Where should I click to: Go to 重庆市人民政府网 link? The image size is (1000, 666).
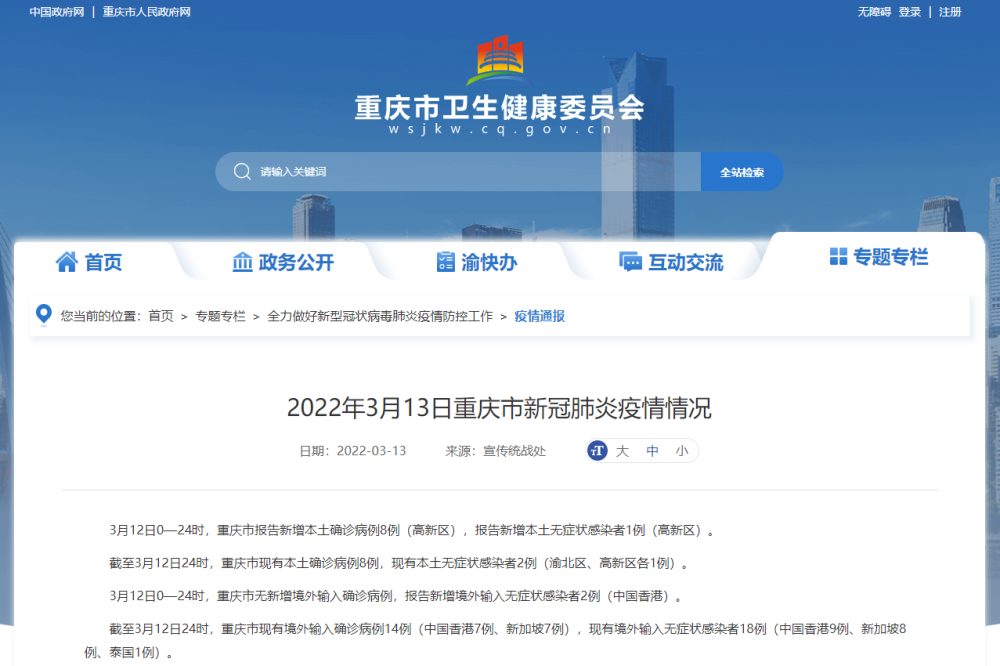146,12
